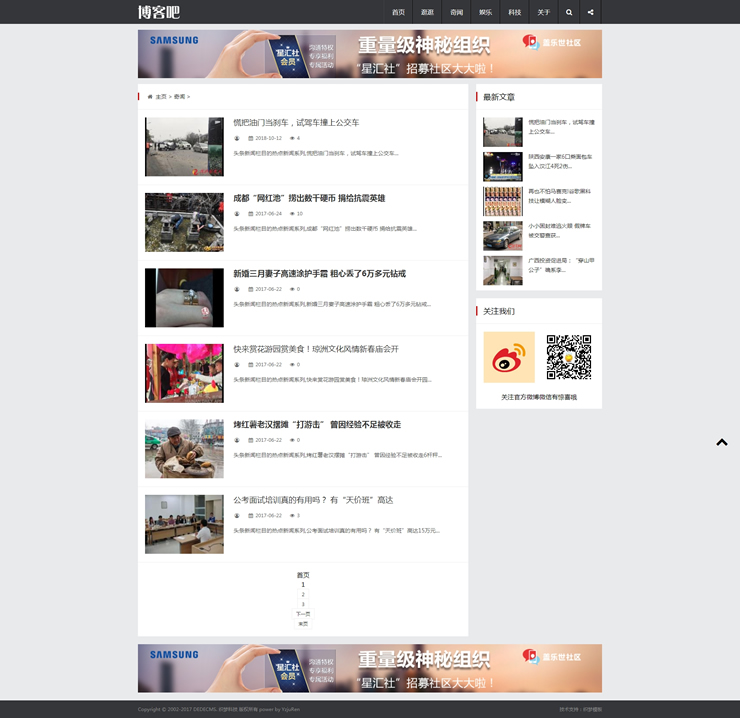Jump to the last page via 末页
Image resolution: width=740 pixels, height=718 pixels.
click(x=303, y=624)
